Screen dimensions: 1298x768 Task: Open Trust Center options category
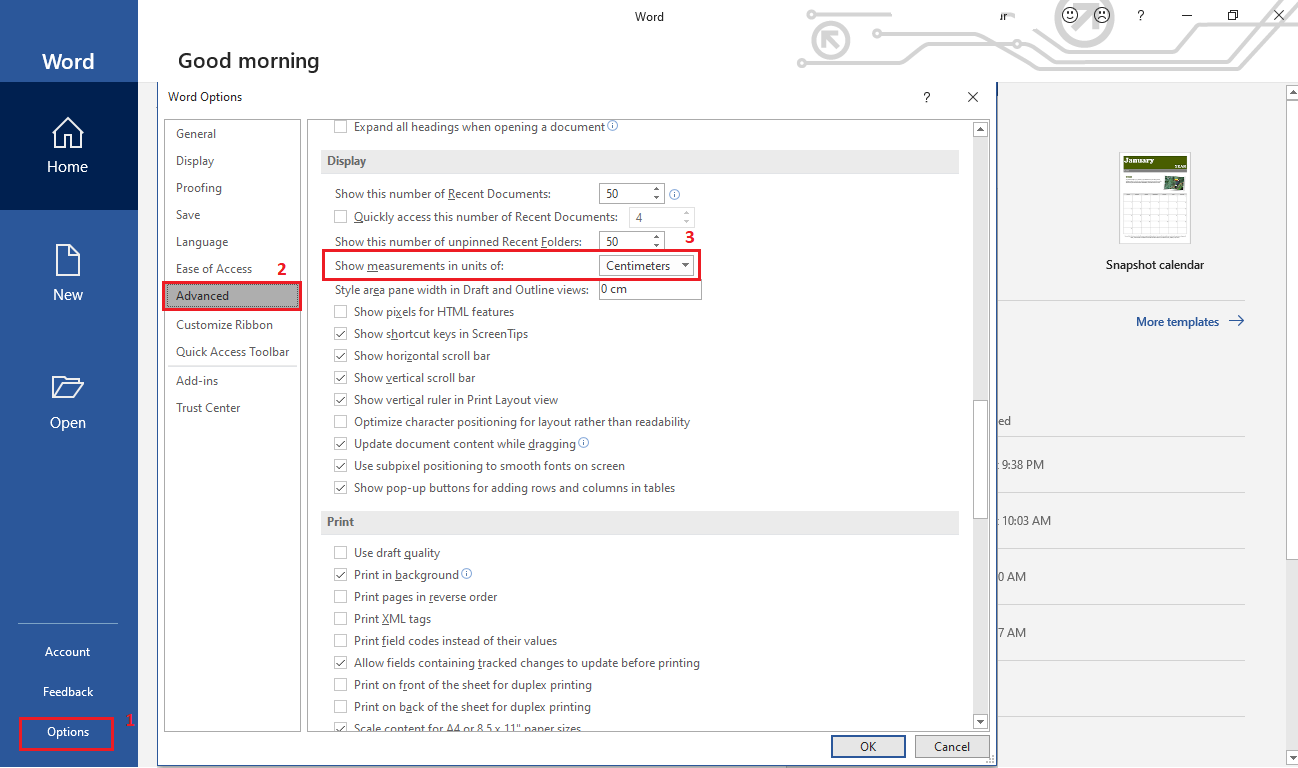point(232,408)
